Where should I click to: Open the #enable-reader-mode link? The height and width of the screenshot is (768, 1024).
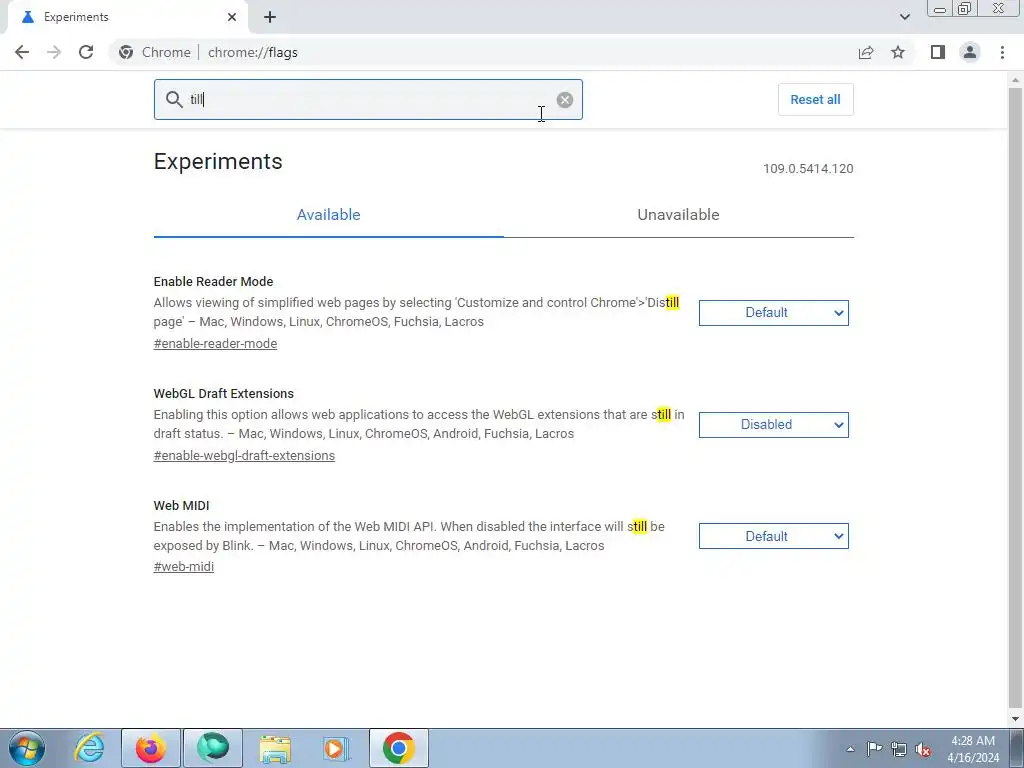tap(215, 344)
